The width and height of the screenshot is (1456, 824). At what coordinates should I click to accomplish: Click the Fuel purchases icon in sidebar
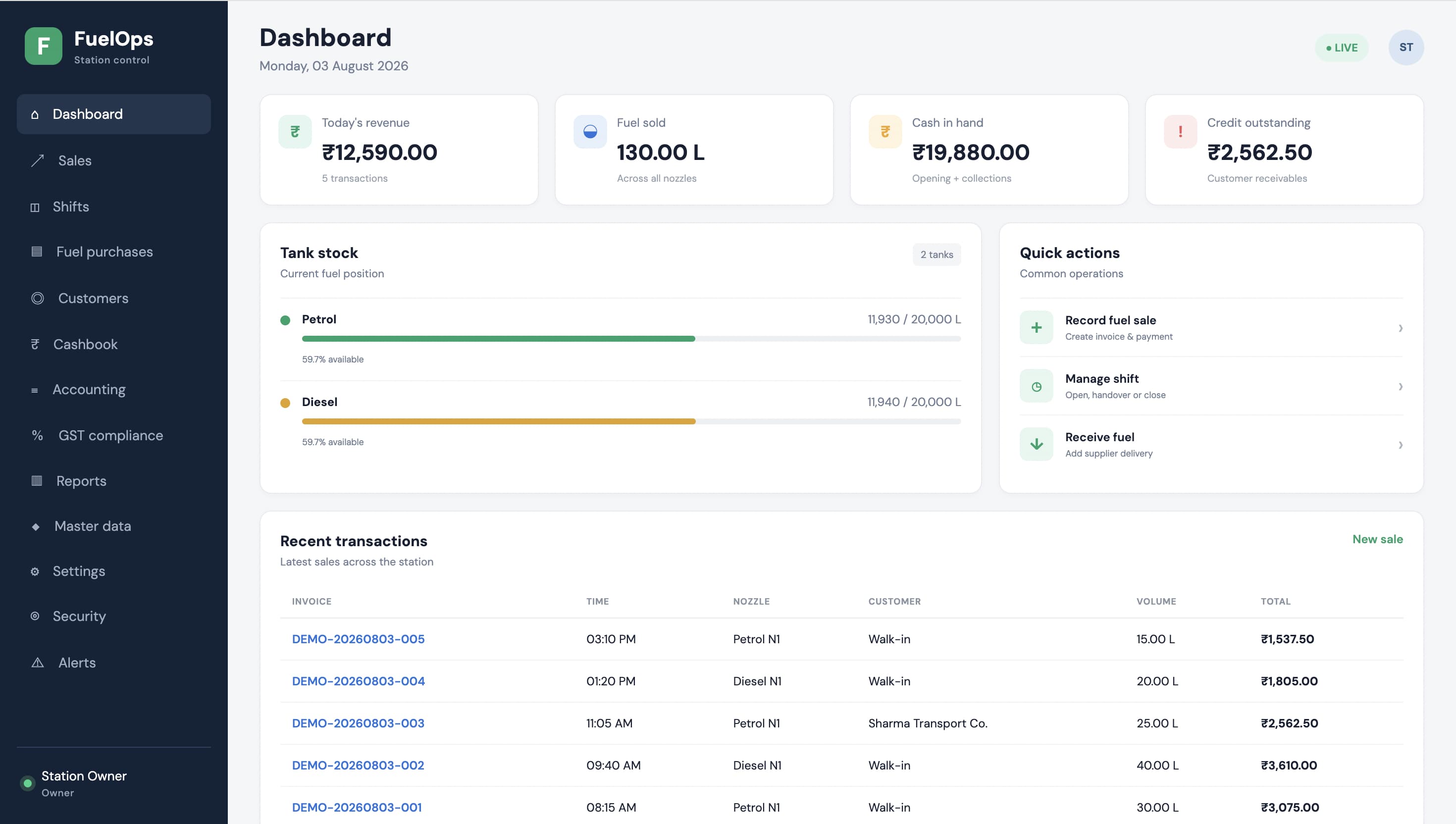click(x=37, y=252)
